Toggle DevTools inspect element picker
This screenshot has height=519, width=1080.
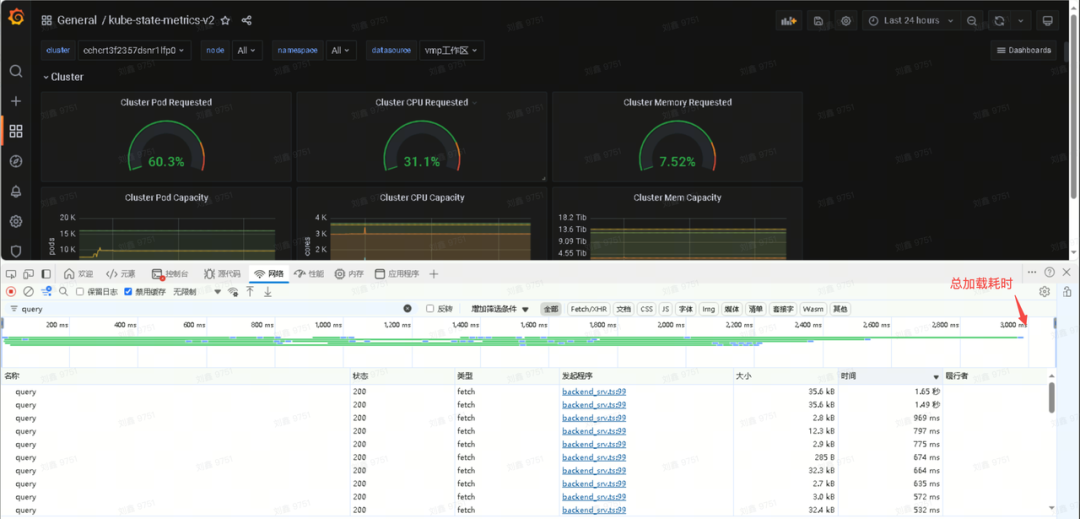(12, 273)
